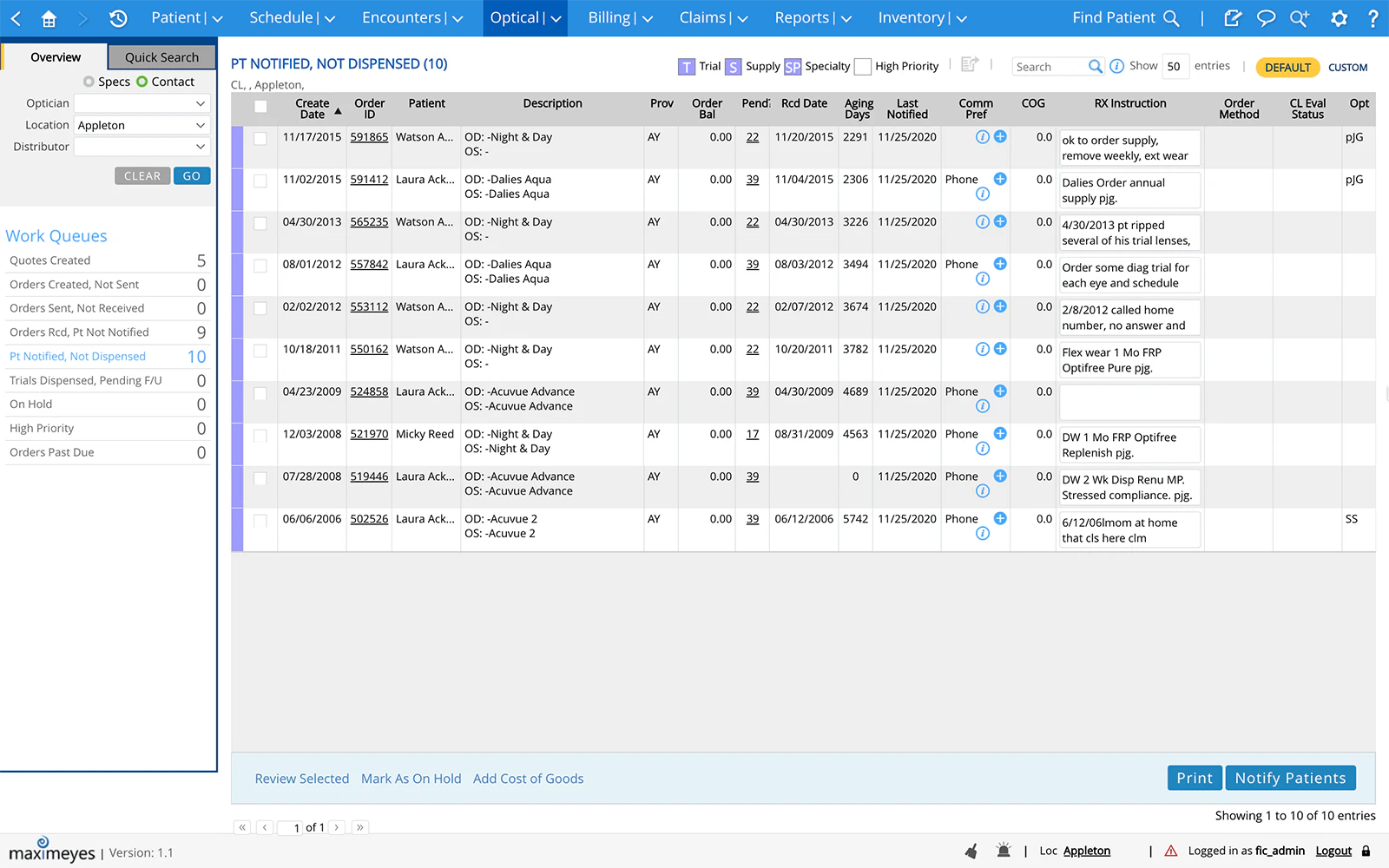
Task: Select the Contact radio button
Action: [x=145, y=82]
